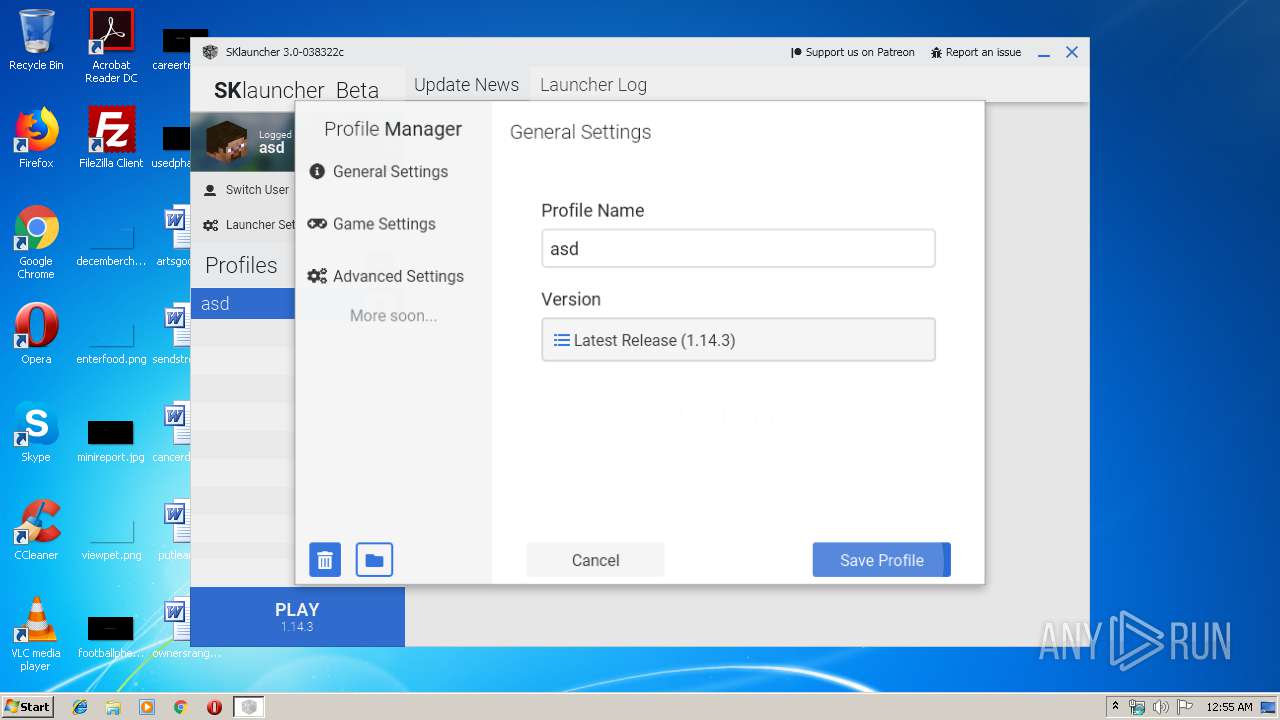
Task: Switch to Launcher Log tab
Action: pos(593,85)
